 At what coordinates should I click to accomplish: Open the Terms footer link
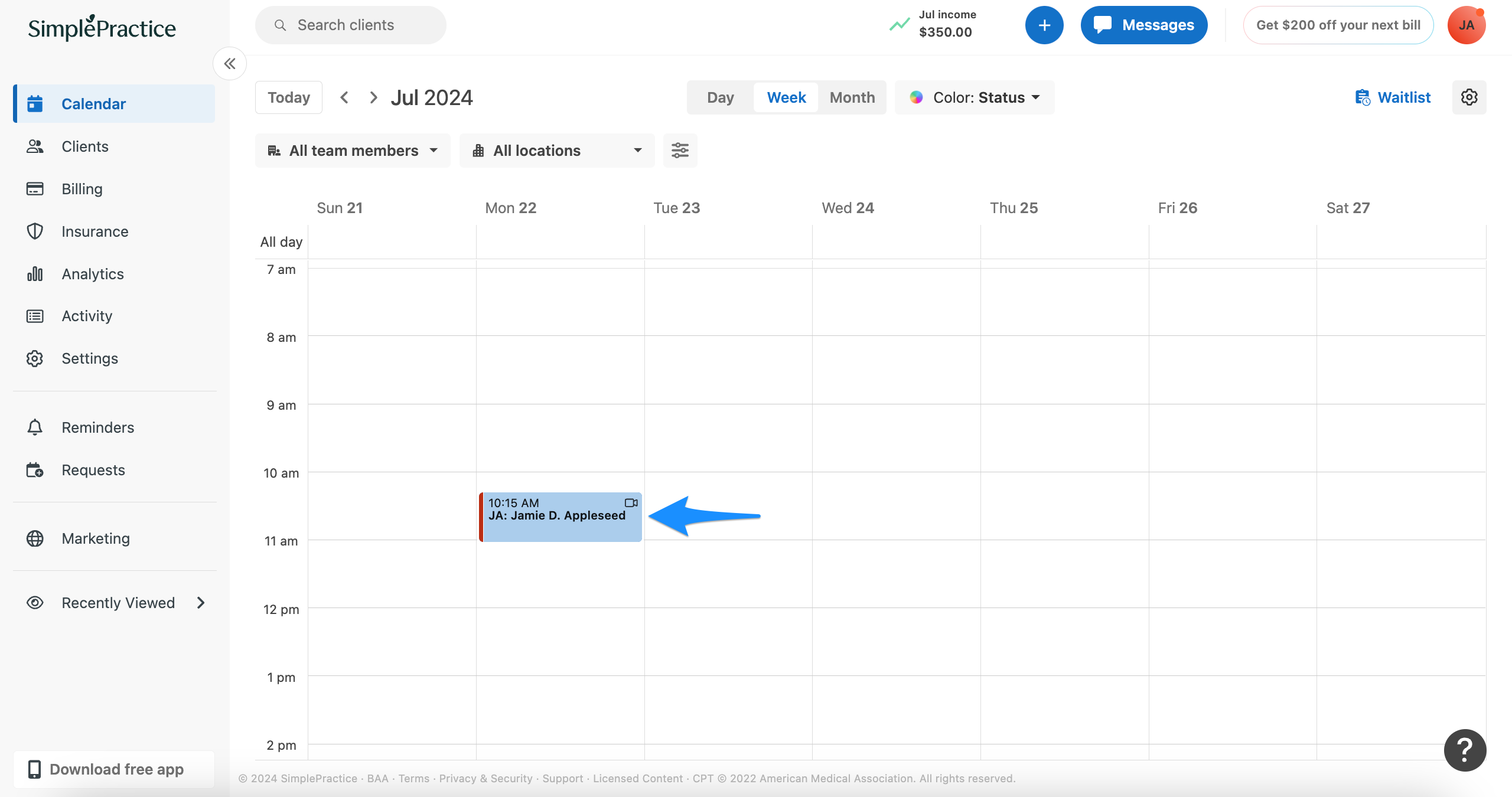coord(413,779)
